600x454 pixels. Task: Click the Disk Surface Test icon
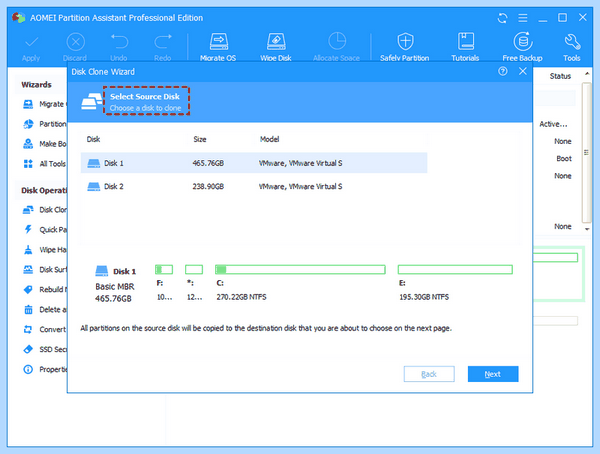click(28, 269)
